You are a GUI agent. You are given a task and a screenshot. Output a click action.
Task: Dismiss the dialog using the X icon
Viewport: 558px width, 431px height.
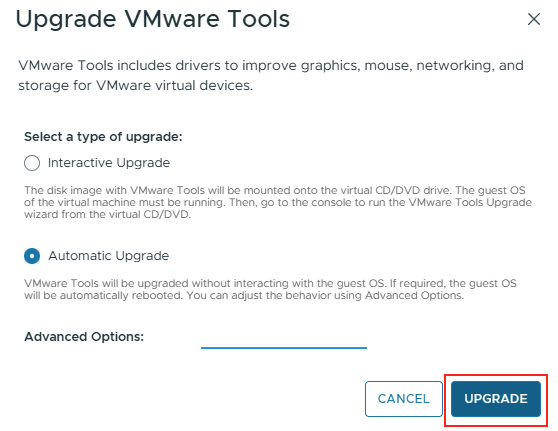533,19
